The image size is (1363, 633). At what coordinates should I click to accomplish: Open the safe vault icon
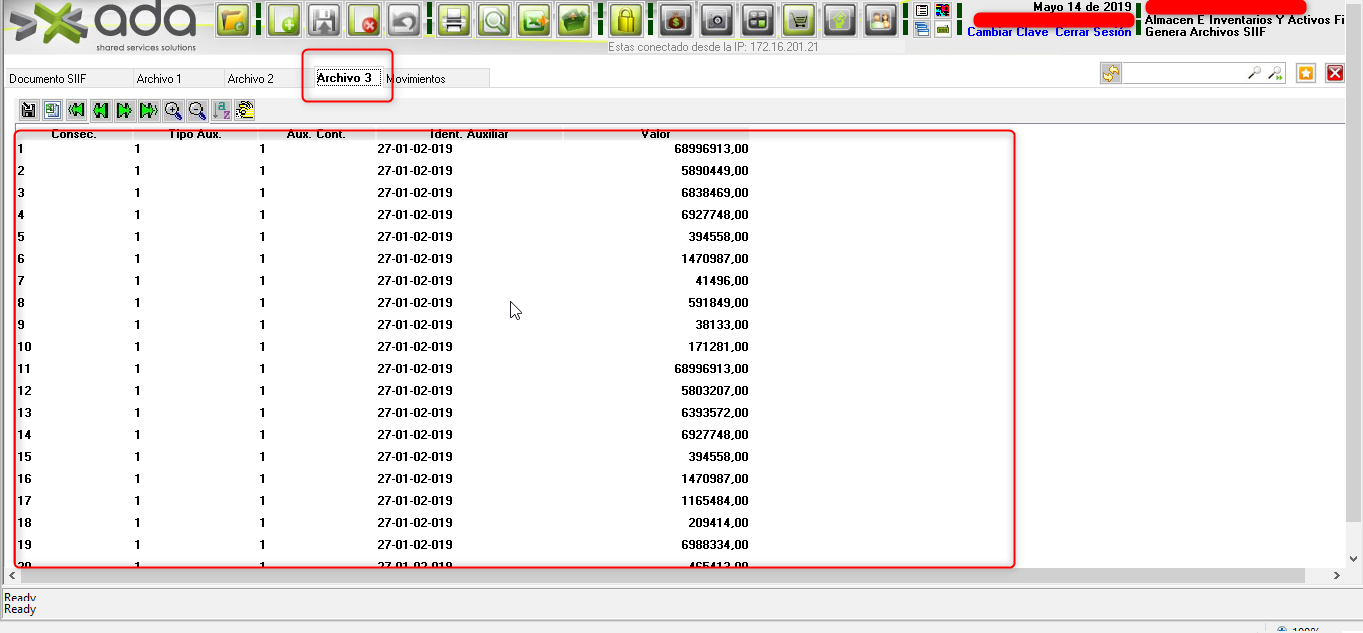[x=716, y=20]
